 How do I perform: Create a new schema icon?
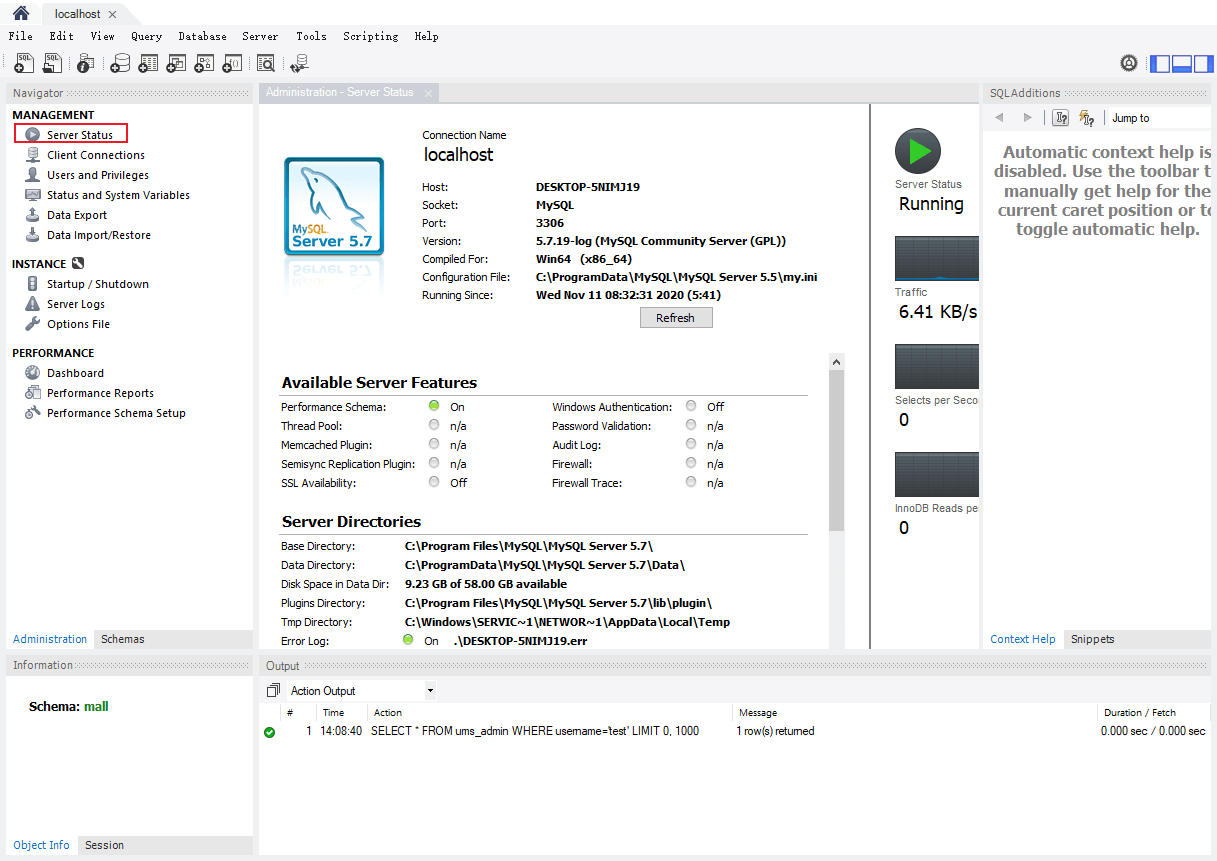coord(120,64)
